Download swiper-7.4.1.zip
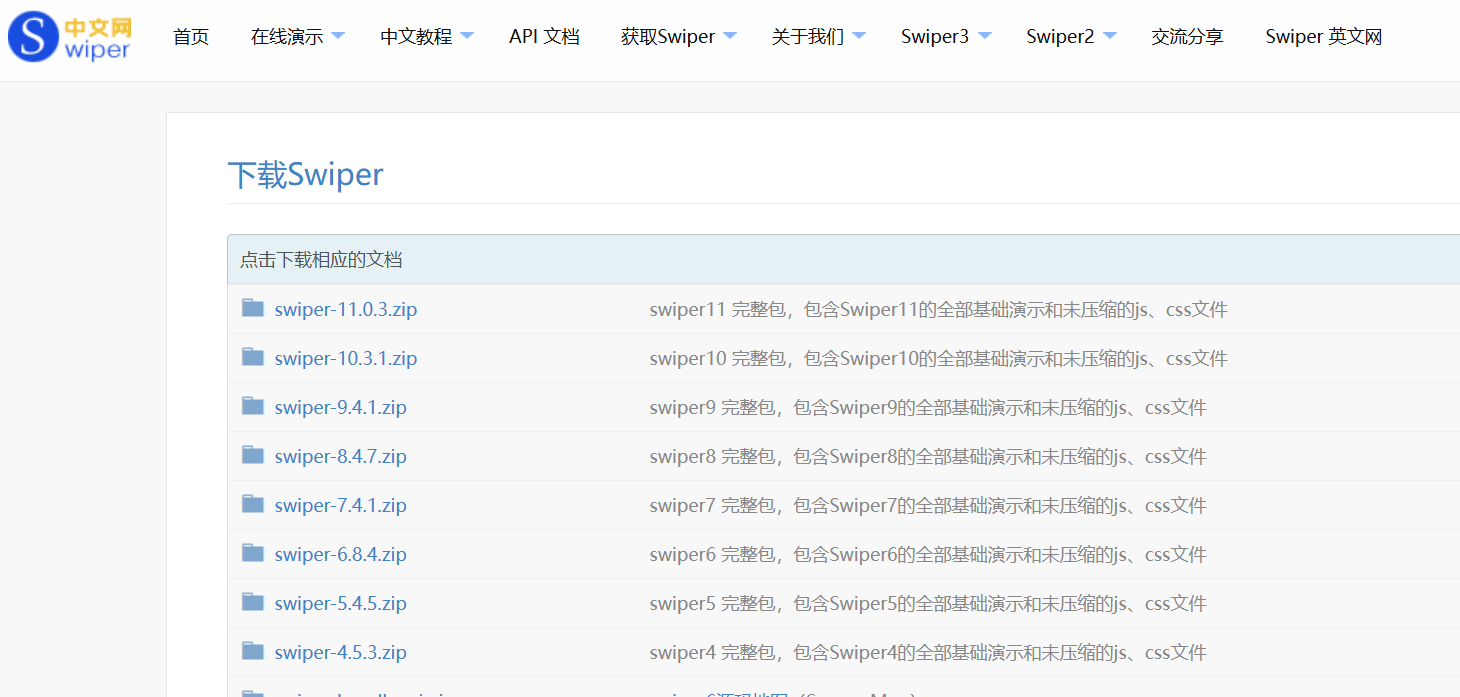This screenshot has height=697, width=1460. click(x=340, y=505)
